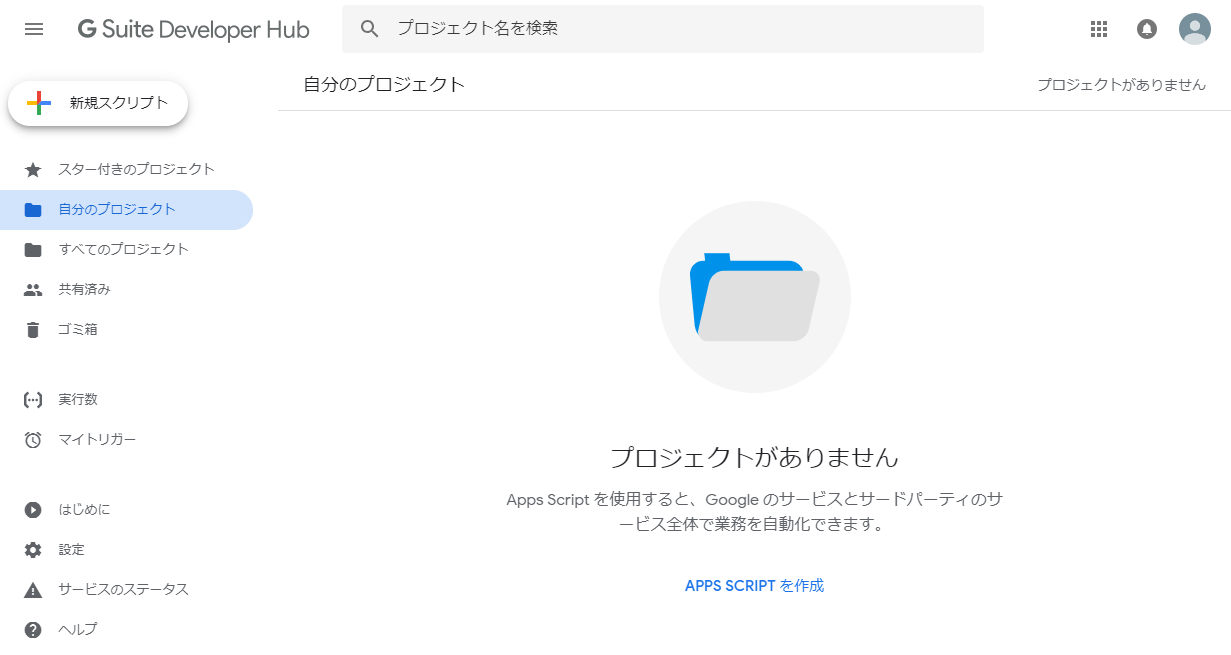
Task: Click the warning triangle status icon
Action: point(33,590)
